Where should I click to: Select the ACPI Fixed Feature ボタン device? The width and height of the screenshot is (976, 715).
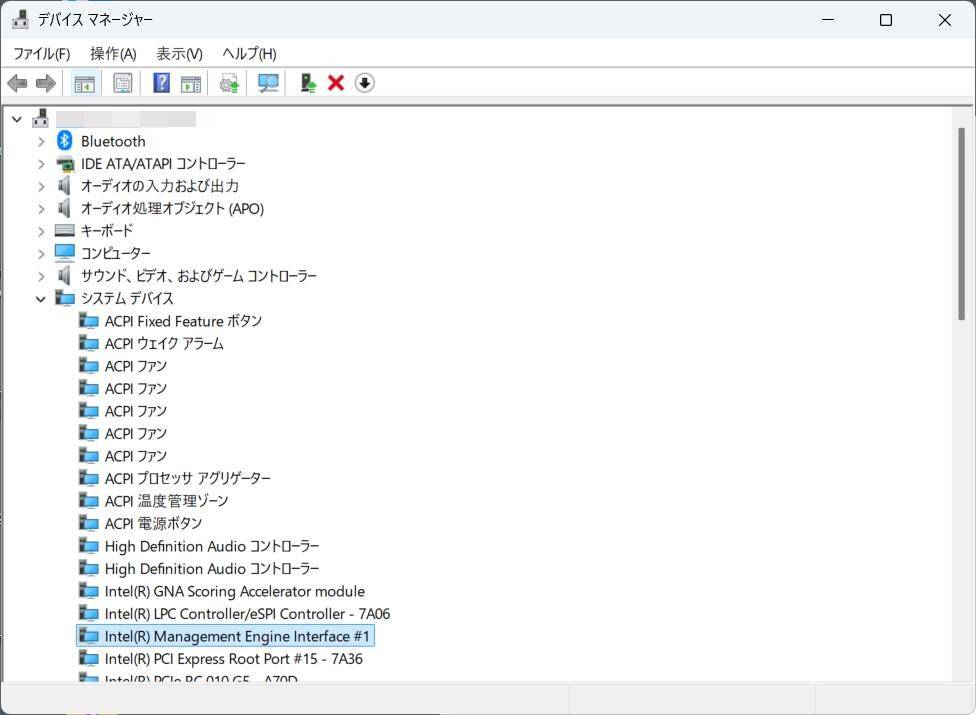click(183, 321)
